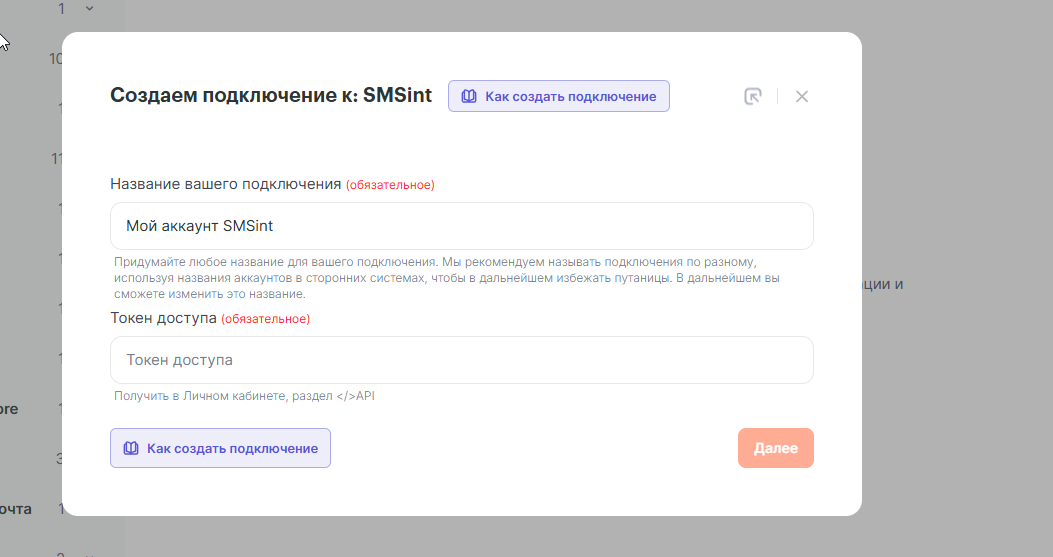Click the 'Создаем подключение к: SMSint' title

click(x=270, y=96)
